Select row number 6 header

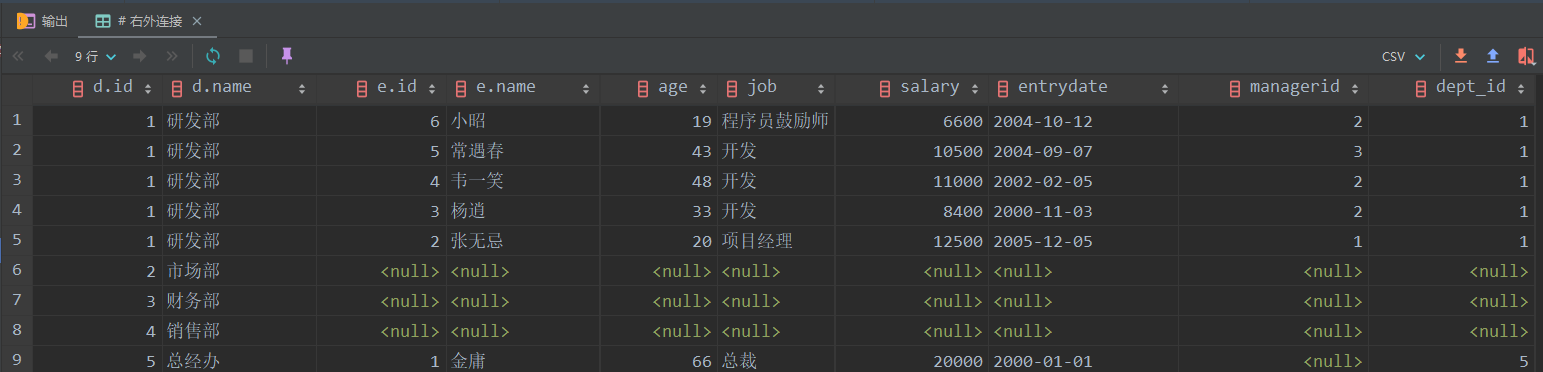click(x=16, y=271)
